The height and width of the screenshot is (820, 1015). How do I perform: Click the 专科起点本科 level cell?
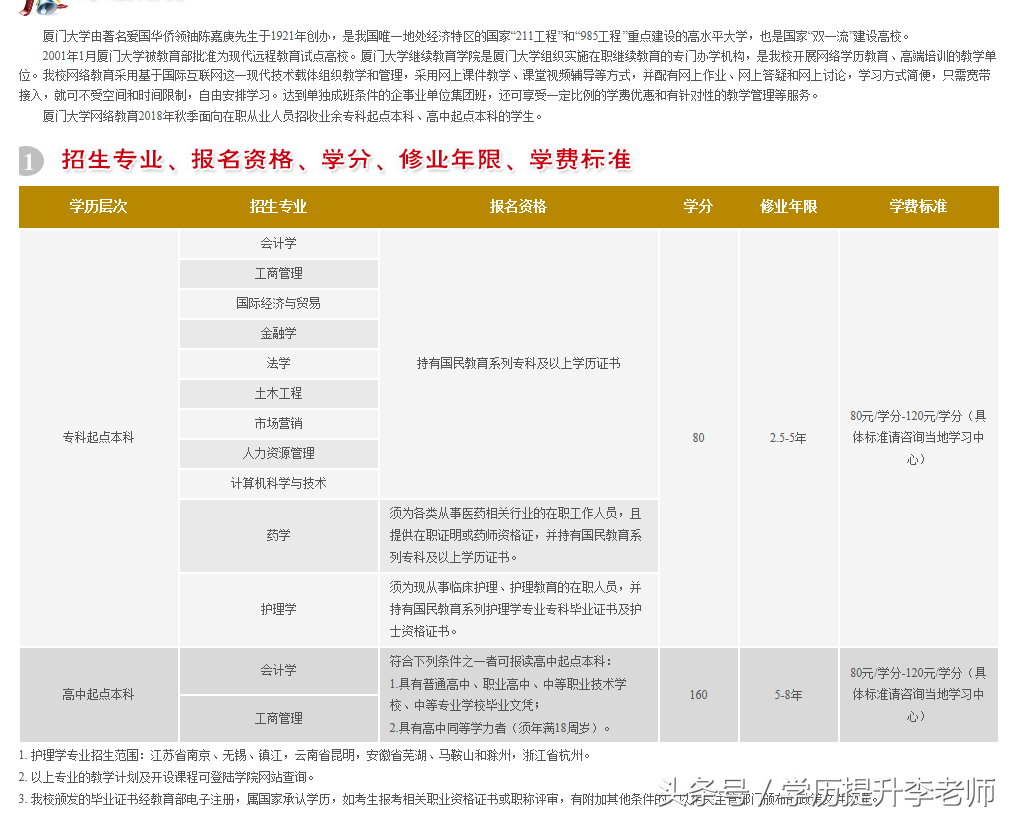[98, 438]
